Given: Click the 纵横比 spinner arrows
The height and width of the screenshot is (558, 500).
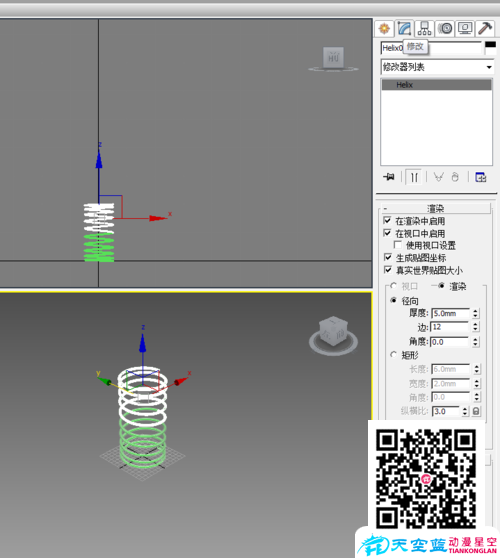Looking at the screenshot, I should (x=465, y=411).
